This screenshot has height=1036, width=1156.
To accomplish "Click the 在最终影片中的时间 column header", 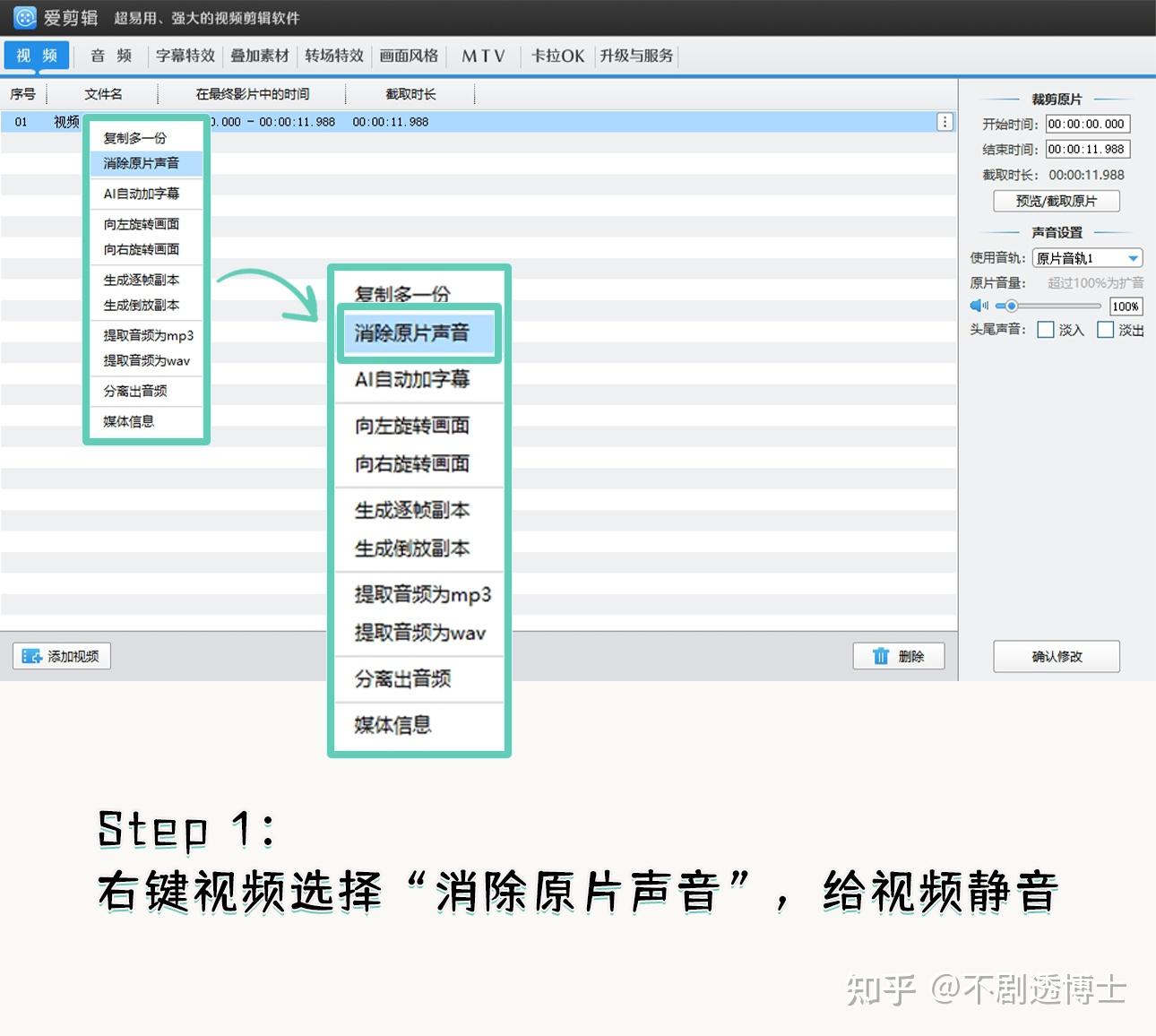I will pyautogui.click(x=253, y=94).
